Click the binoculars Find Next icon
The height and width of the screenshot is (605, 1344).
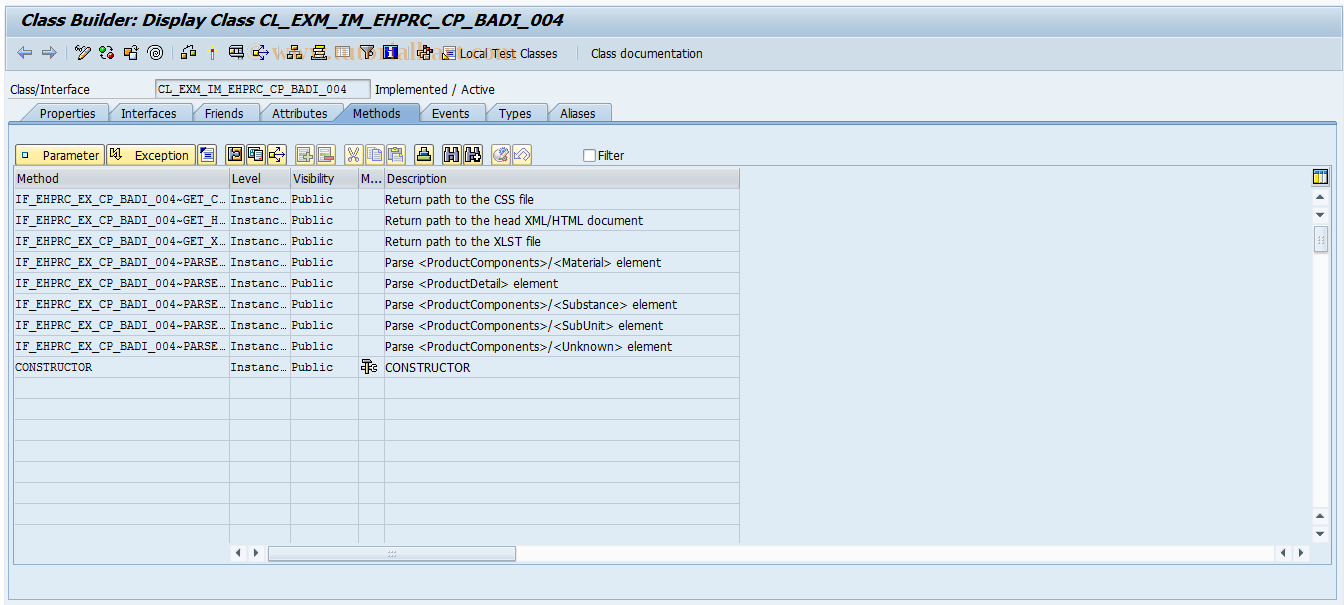(x=472, y=155)
